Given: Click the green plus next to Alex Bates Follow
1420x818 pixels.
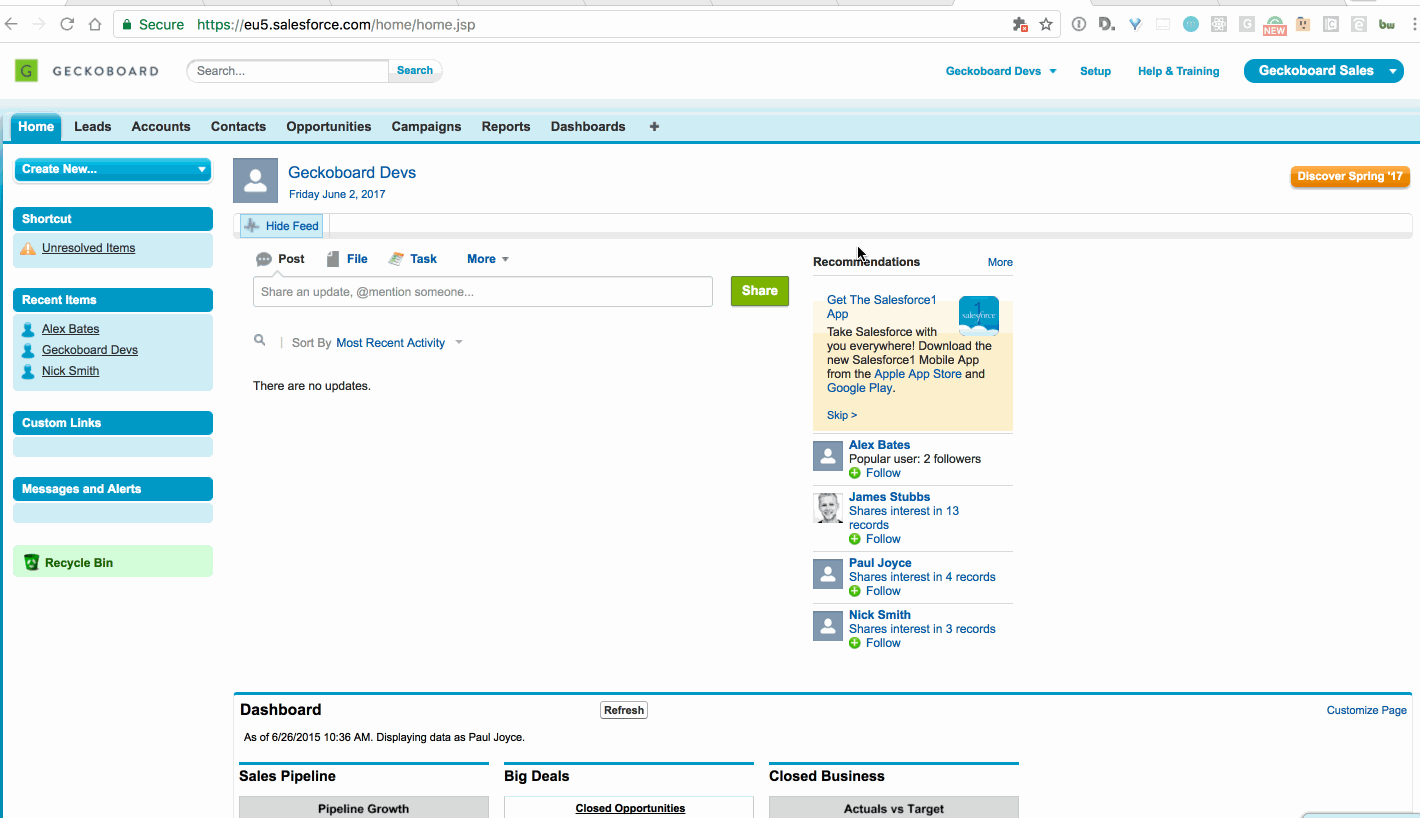Looking at the screenshot, I should [855, 473].
